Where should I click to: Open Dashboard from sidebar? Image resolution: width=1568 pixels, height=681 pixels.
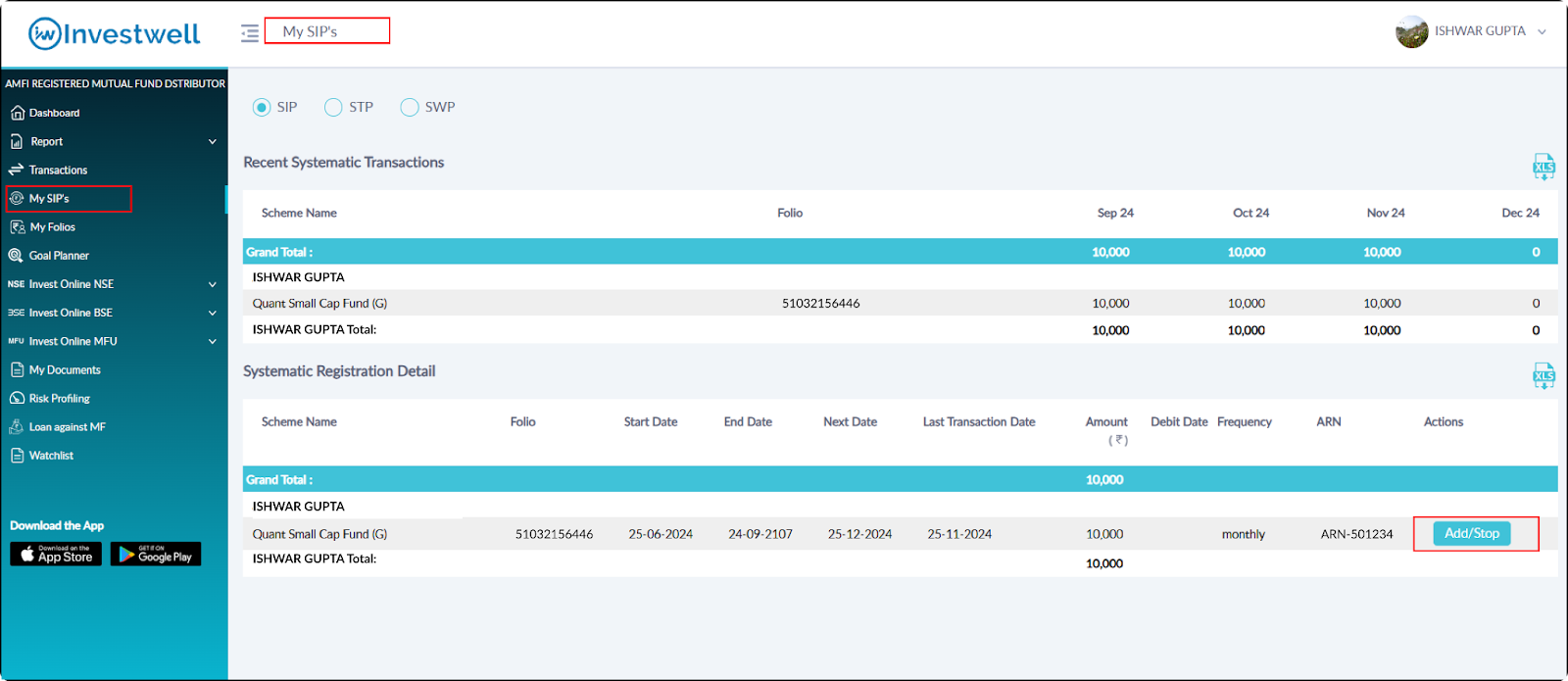54,113
